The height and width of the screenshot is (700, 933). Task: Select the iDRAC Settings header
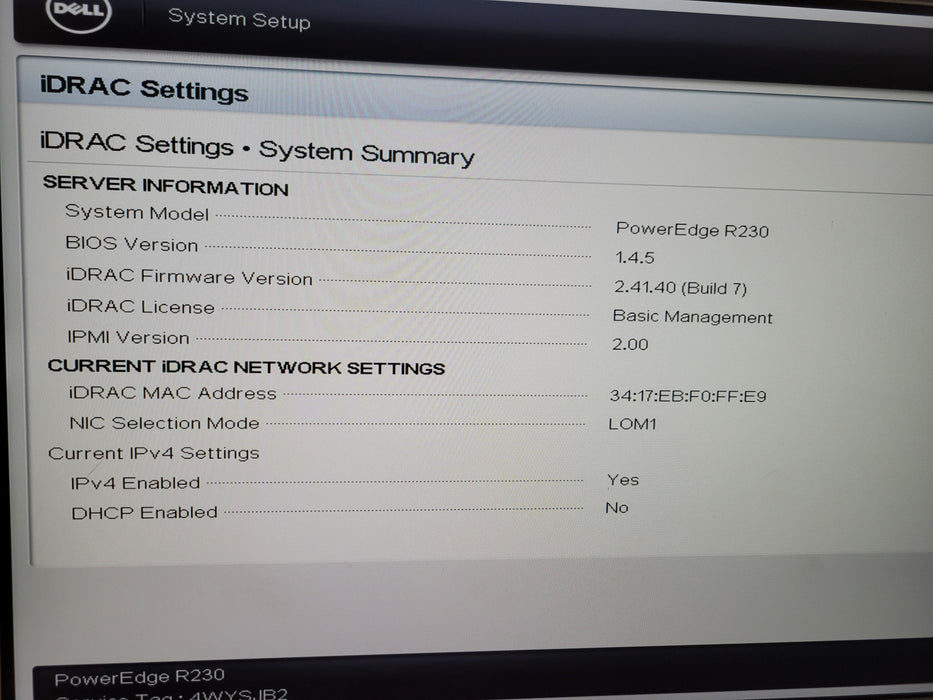pos(144,89)
